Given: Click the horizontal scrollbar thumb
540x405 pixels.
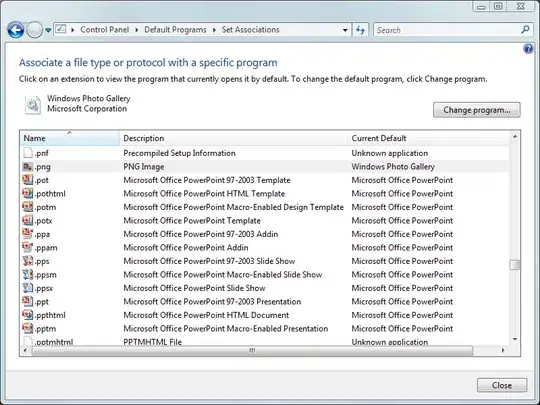Looking at the screenshot, I should point(252,351).
